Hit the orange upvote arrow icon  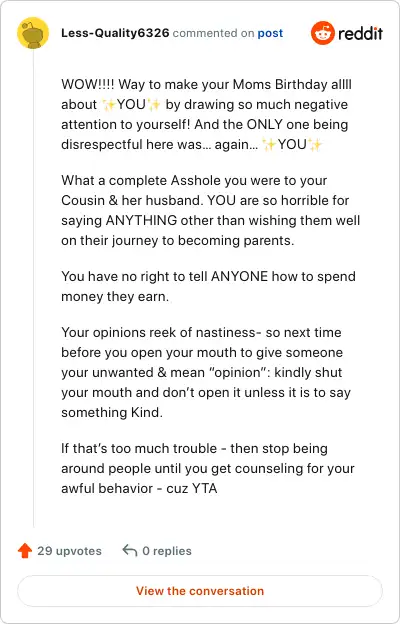pyautogui.click(x=25, y=551)
